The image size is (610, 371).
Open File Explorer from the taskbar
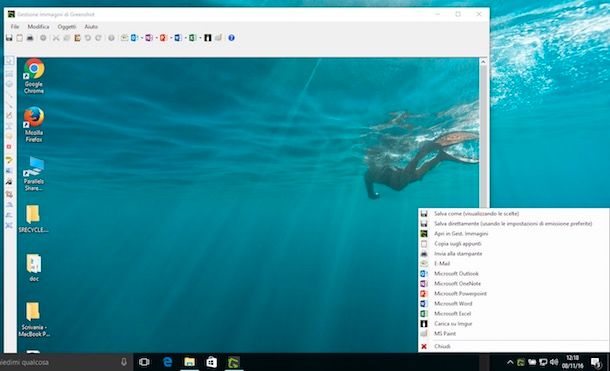pos(189,362)
